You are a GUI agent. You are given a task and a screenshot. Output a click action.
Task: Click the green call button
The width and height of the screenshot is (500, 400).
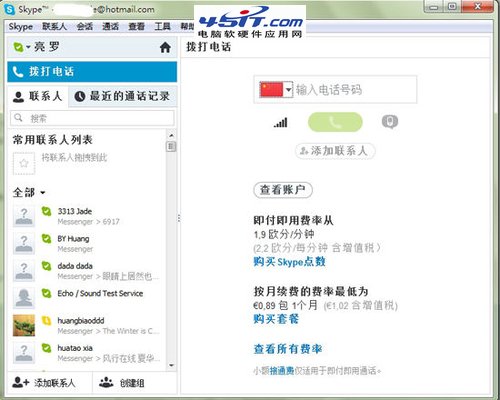(335, 122)
